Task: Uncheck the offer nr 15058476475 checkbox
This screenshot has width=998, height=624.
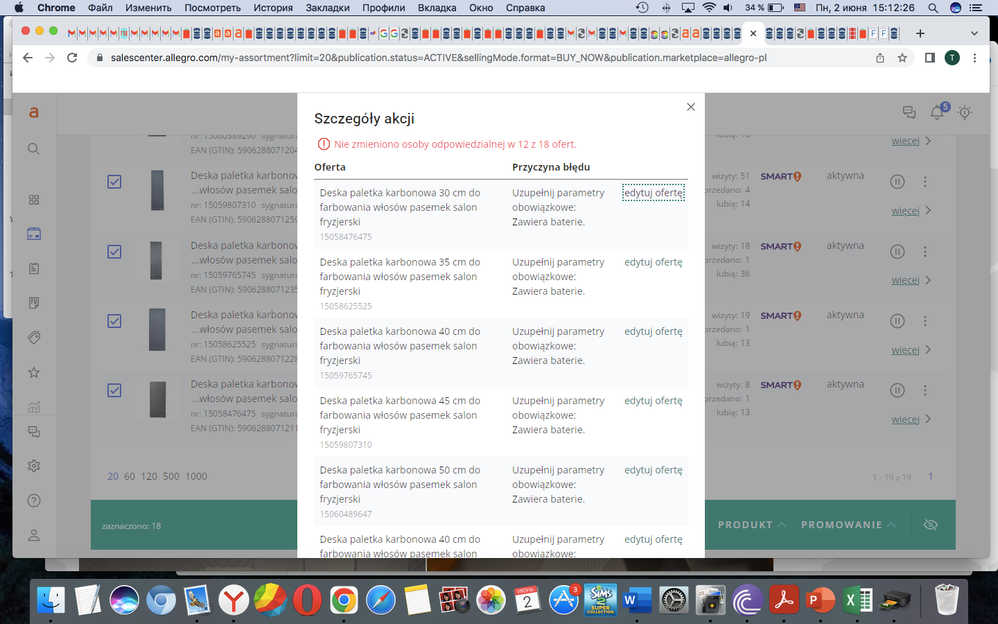Action: [x=114, y=390]
